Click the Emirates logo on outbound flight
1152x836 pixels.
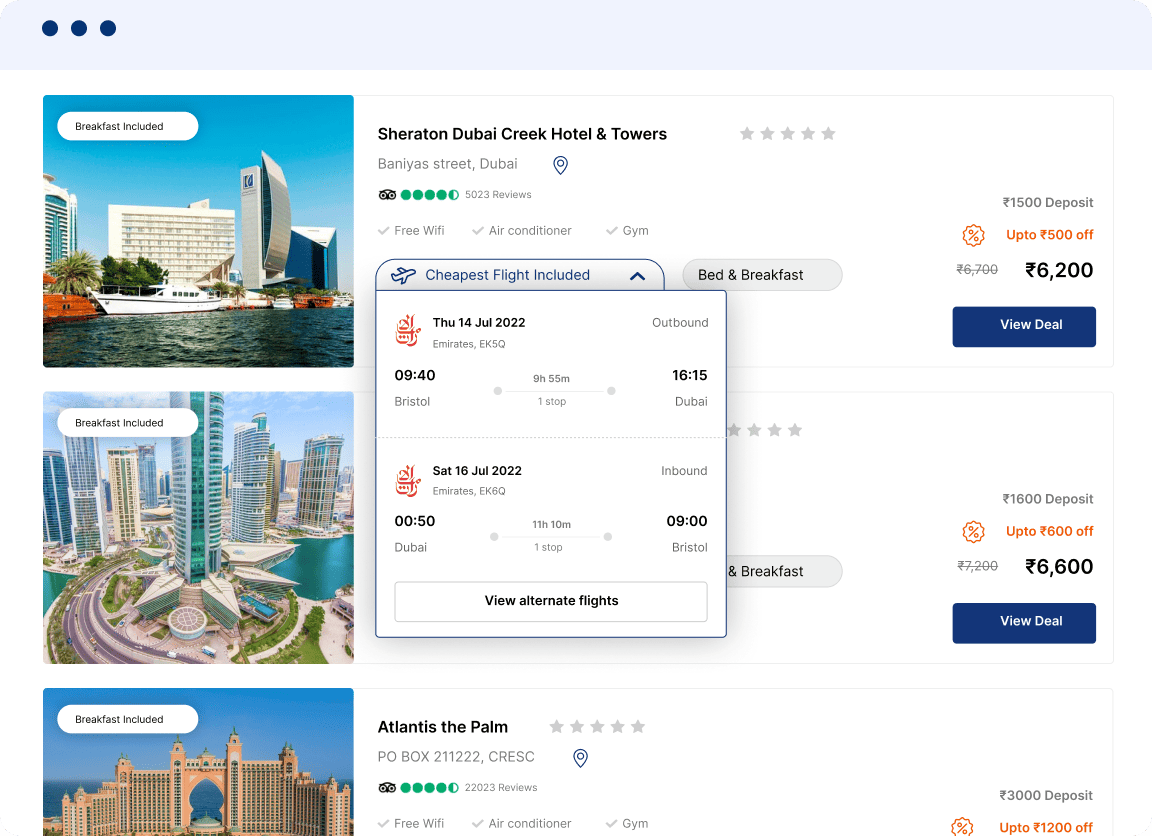407,332
